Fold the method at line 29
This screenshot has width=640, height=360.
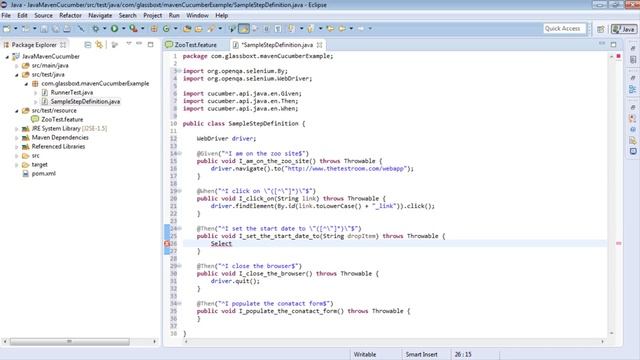179,266
